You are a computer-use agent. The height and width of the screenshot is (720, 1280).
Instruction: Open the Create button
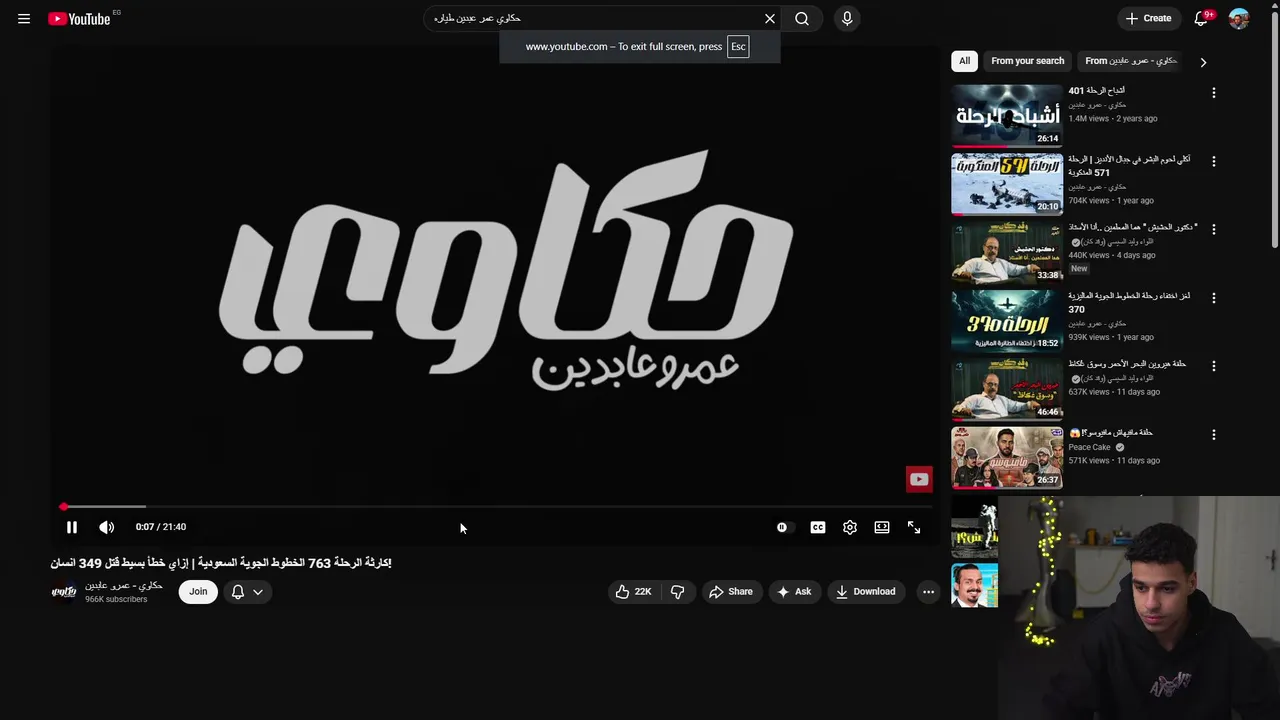point(1148,18)
